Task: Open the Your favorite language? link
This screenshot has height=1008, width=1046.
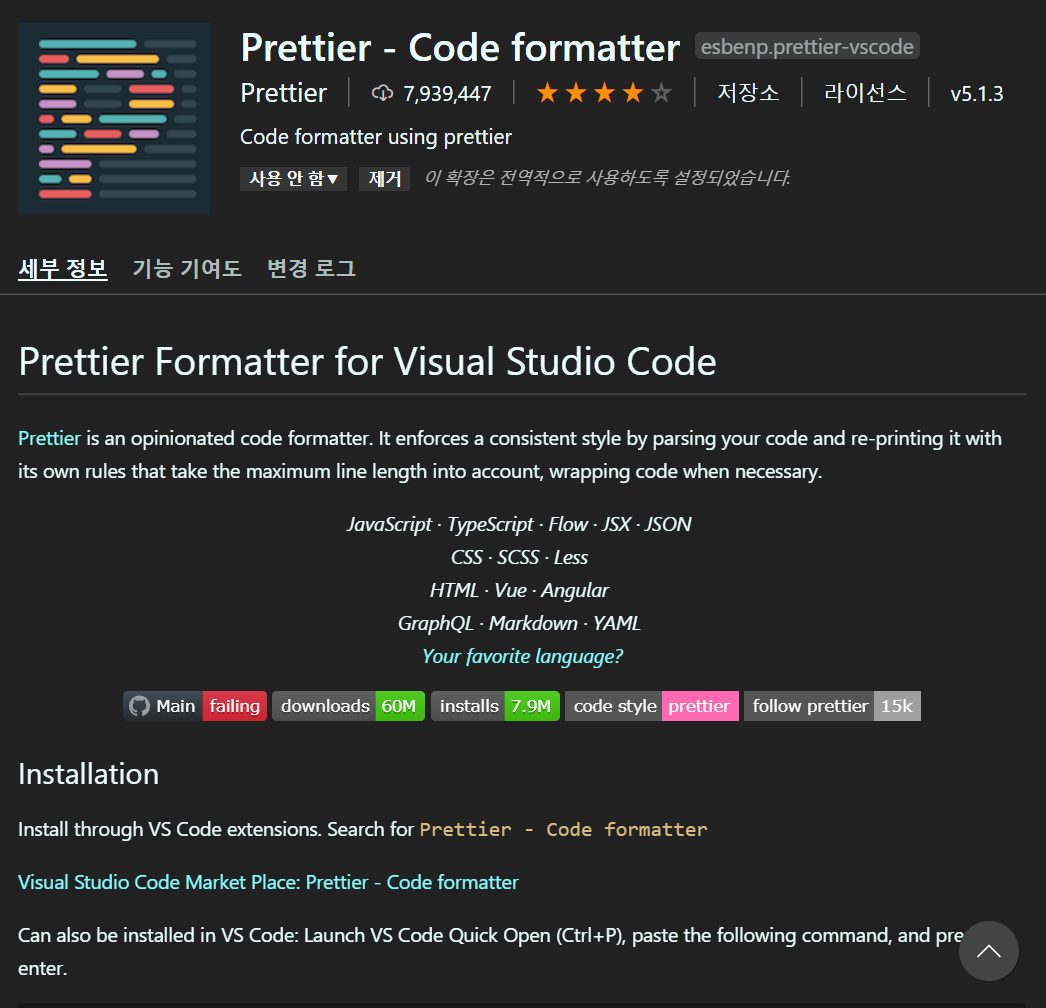Action: tap(522, 656)
